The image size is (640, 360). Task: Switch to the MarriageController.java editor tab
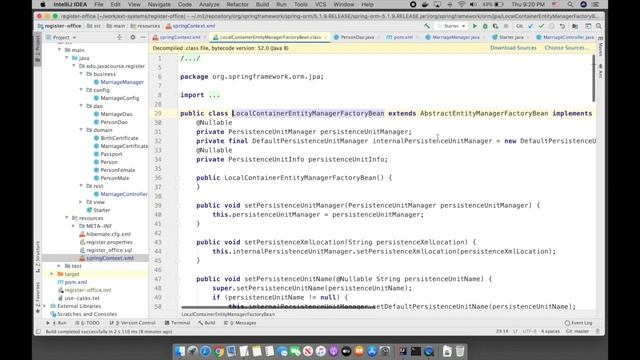pos(568,37)
